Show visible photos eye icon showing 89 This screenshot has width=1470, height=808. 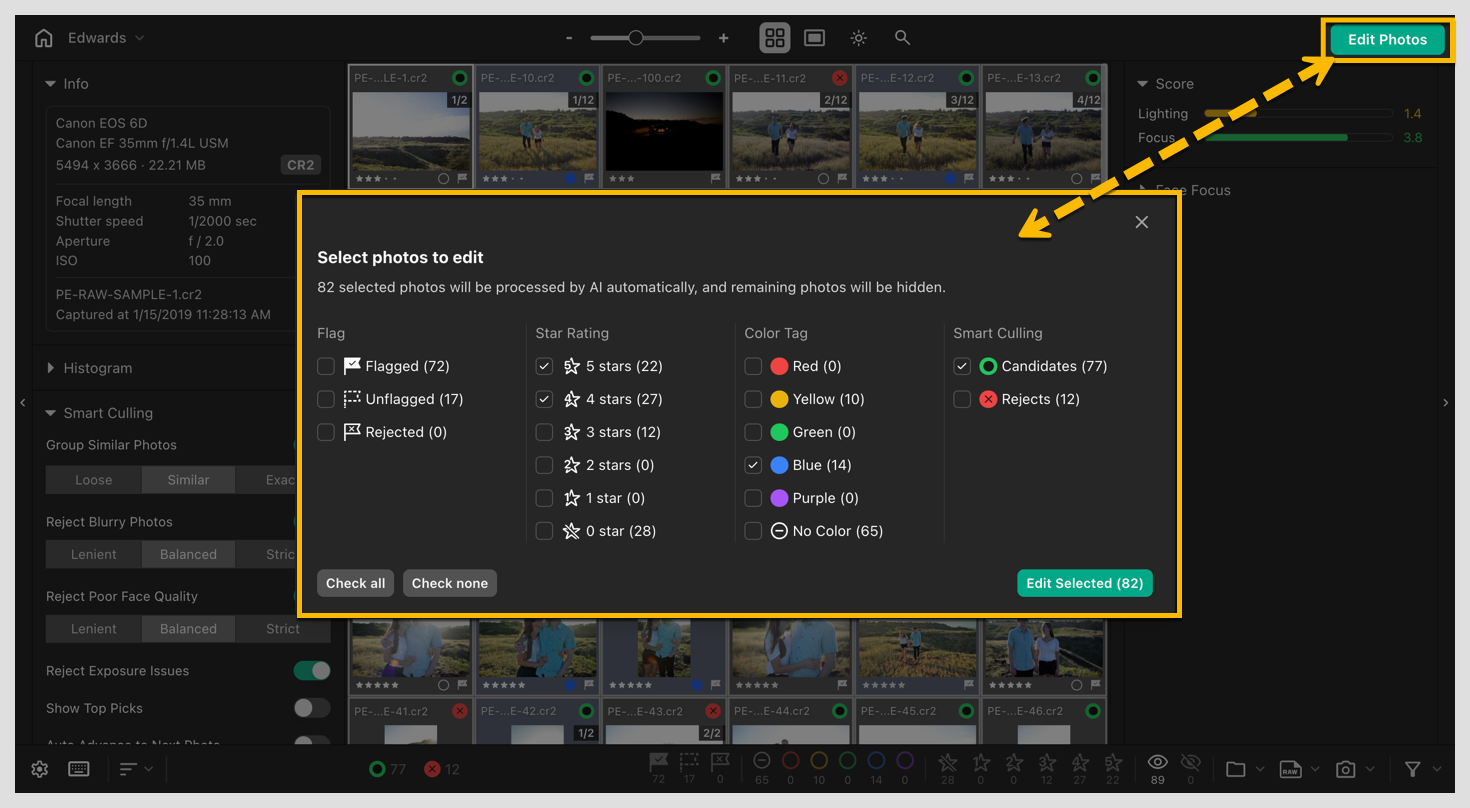[x=1157, y=768]
